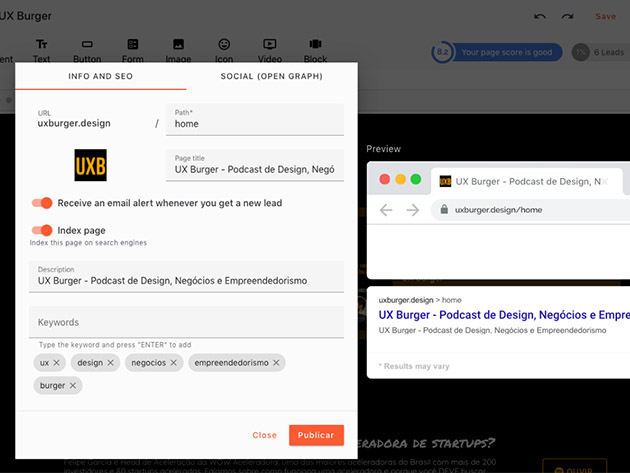Select the Text element tool

(x=41, y=51)
